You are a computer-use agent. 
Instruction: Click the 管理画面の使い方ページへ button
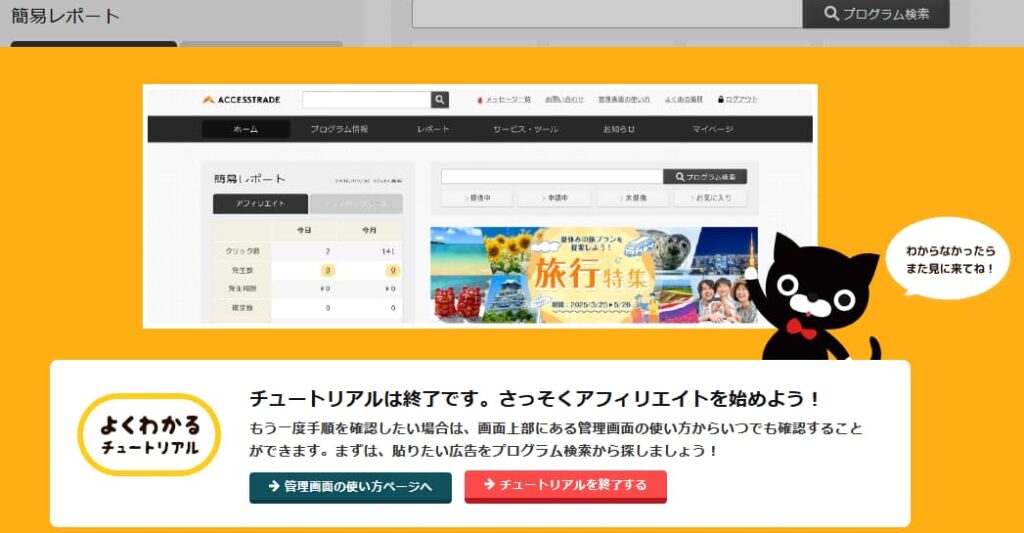pyautogui.click(x=350, y=486)
